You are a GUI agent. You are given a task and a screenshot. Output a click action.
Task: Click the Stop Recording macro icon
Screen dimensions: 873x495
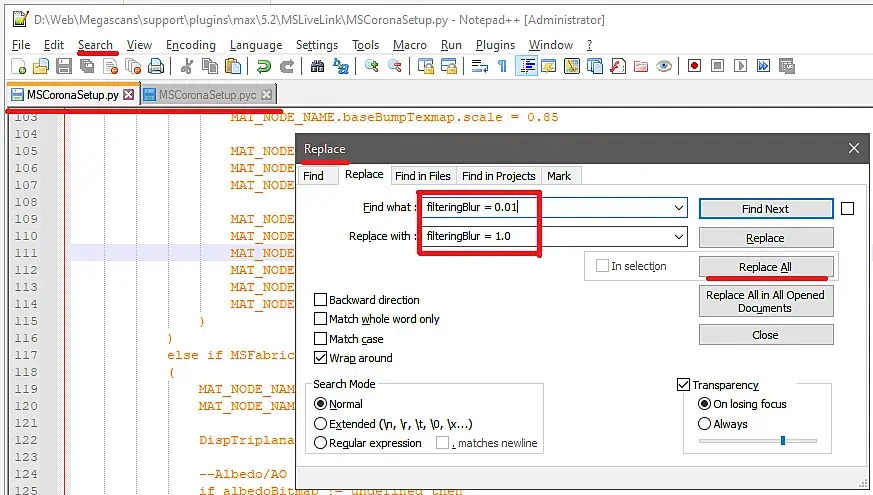[718, 66]
